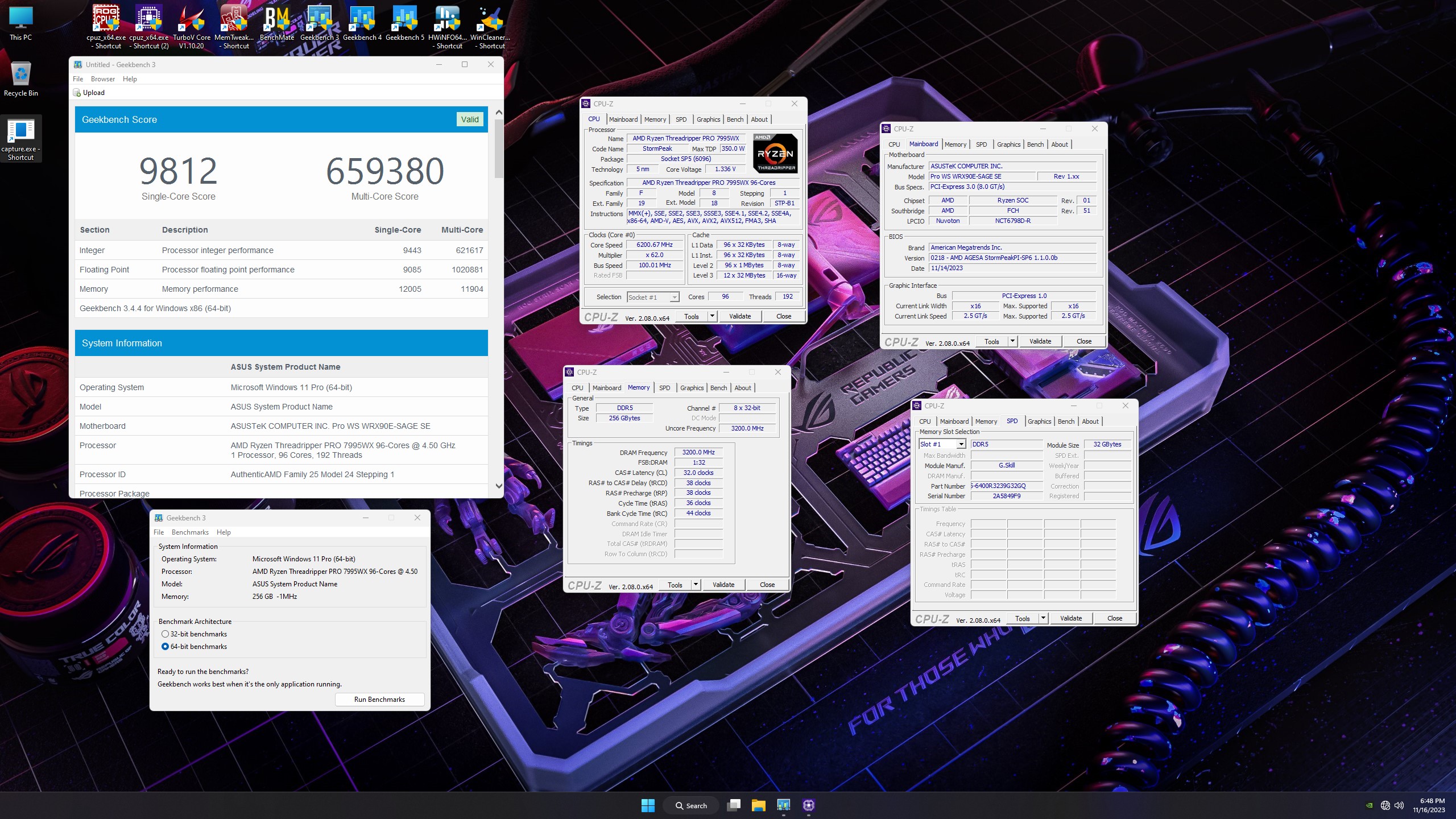Click the Valid badge on Geekbench Score
The image size is (1456, 819).
pyautogui.click(x=470, y=119)
